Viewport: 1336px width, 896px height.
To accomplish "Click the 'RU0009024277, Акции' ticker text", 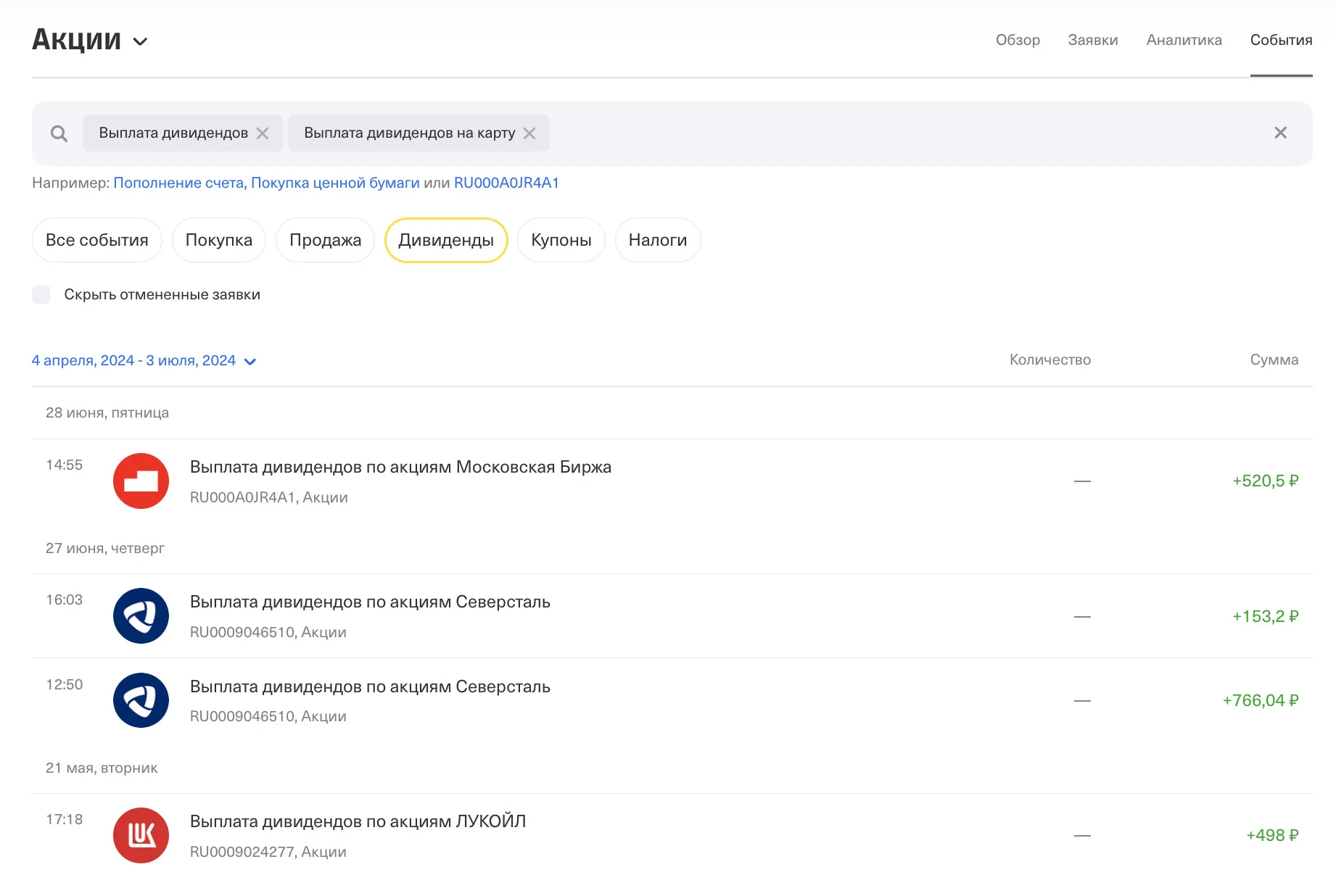I will [268, 852].
